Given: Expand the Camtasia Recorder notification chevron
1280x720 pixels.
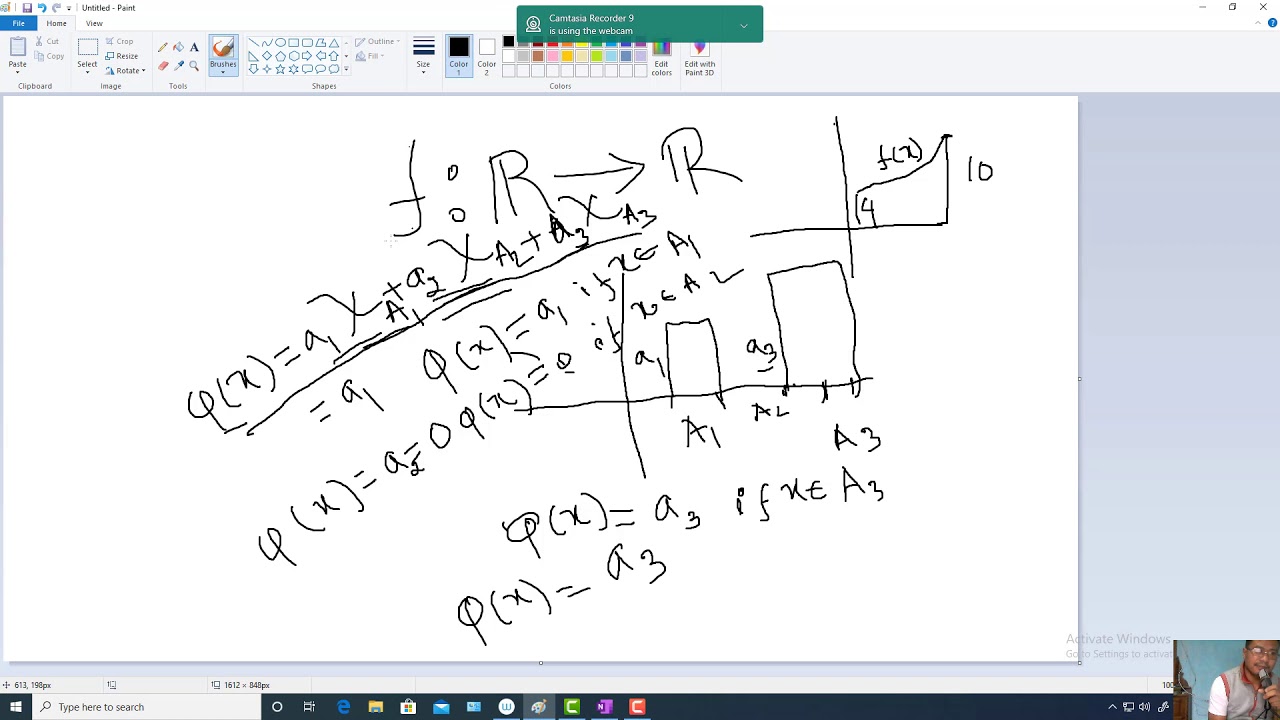Looking at the screenshot, I should (x=743, y=25).
